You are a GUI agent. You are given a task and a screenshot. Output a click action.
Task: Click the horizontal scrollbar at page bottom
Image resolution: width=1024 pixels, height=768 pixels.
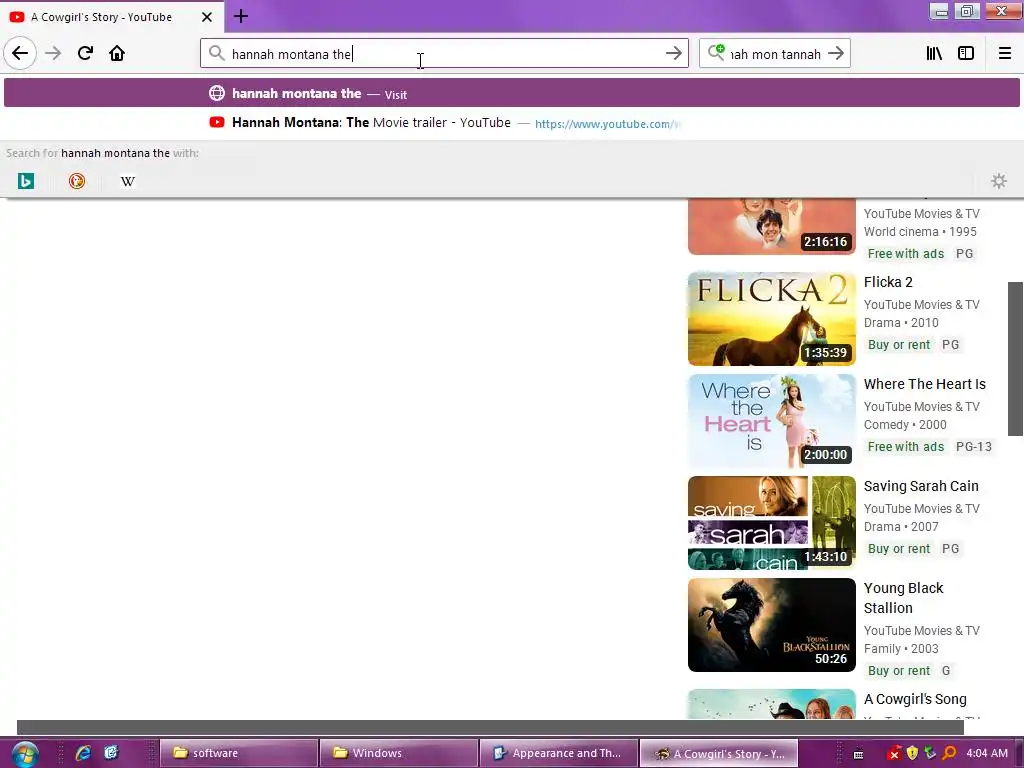[x=490, y=727]
